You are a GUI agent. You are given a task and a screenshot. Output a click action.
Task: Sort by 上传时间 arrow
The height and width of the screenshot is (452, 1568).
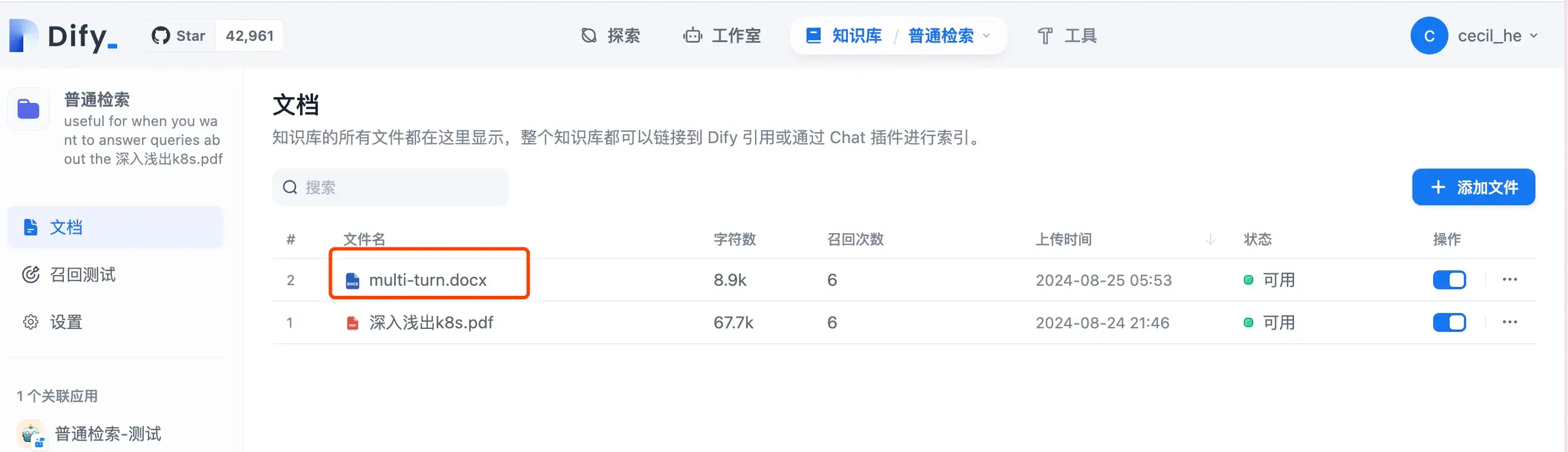tap(1210, 240)
